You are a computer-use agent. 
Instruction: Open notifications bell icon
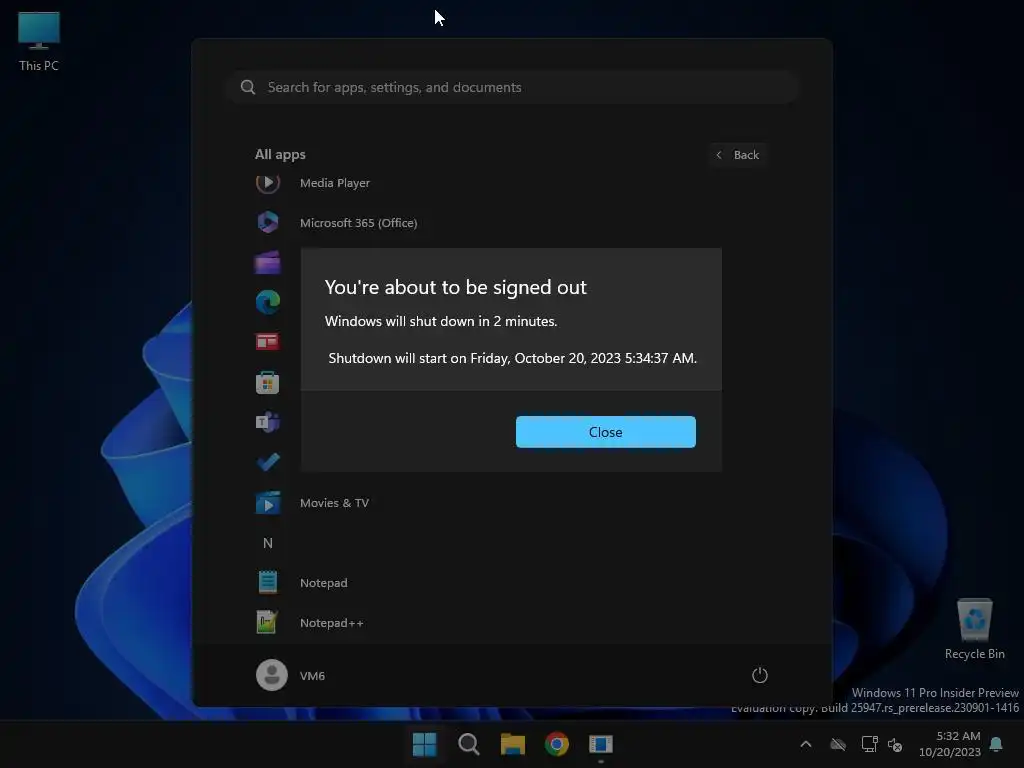[x=996, y=744]
